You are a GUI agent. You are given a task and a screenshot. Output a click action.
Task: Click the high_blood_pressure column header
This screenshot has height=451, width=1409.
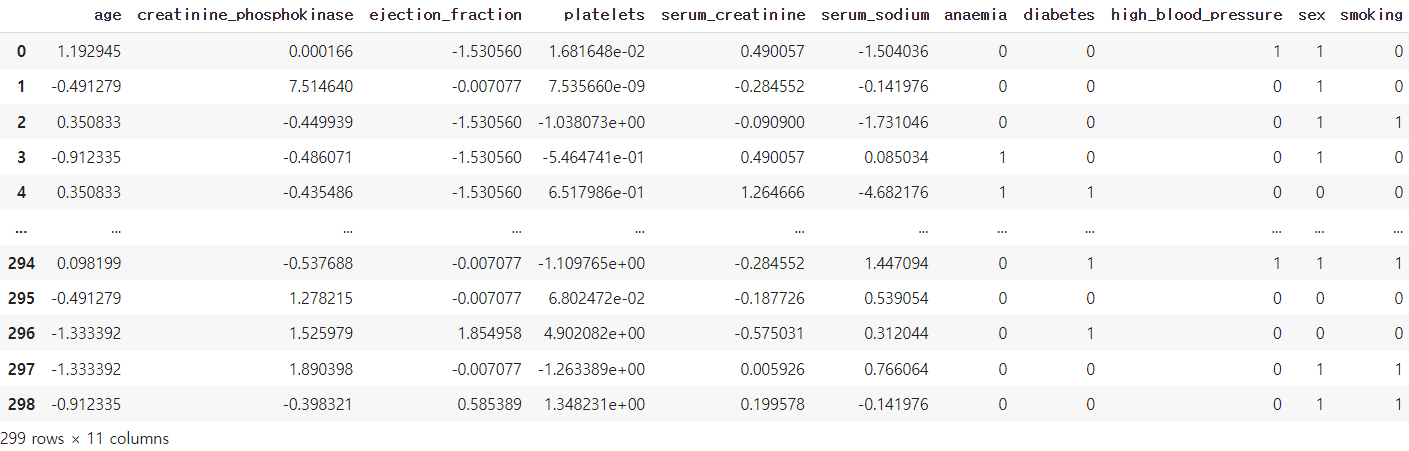[1196, 15]
